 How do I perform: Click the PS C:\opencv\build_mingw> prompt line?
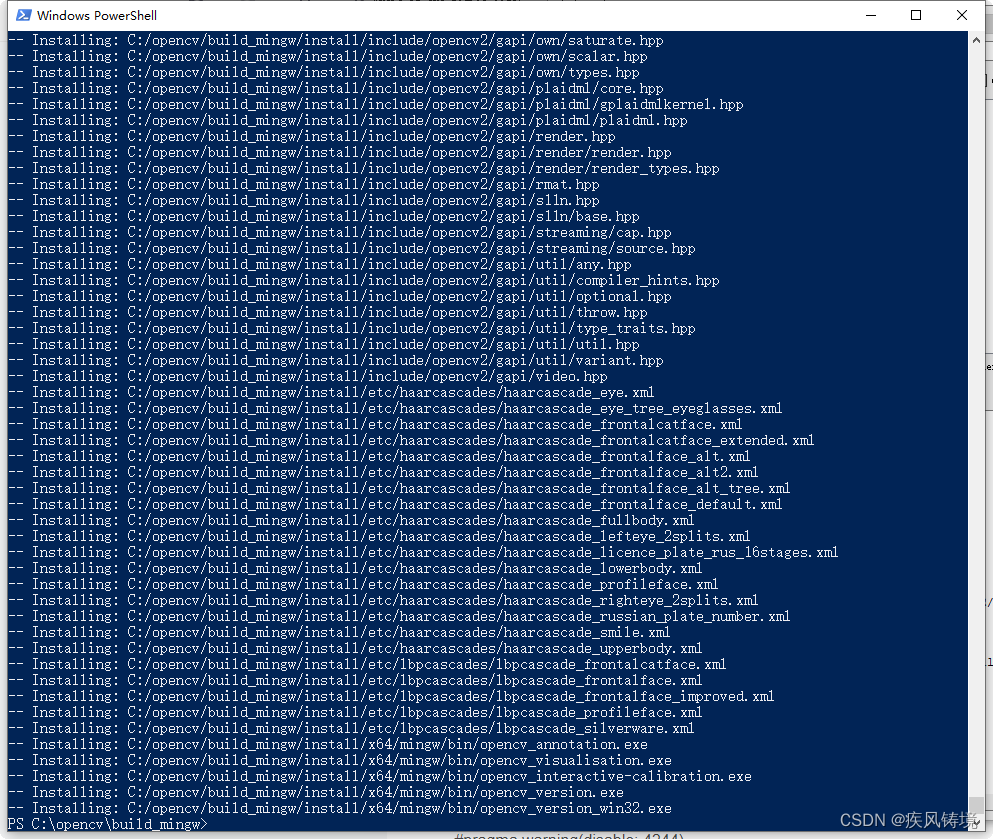coord(108,824)
